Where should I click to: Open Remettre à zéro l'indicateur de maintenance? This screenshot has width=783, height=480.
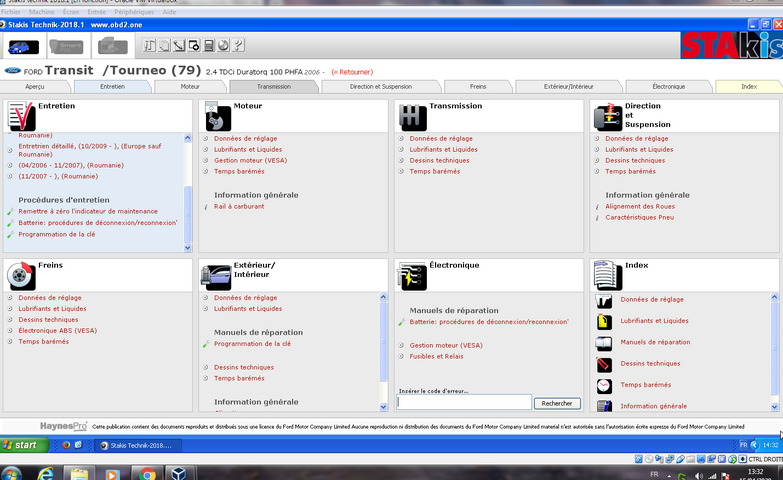tap(88, 211)
